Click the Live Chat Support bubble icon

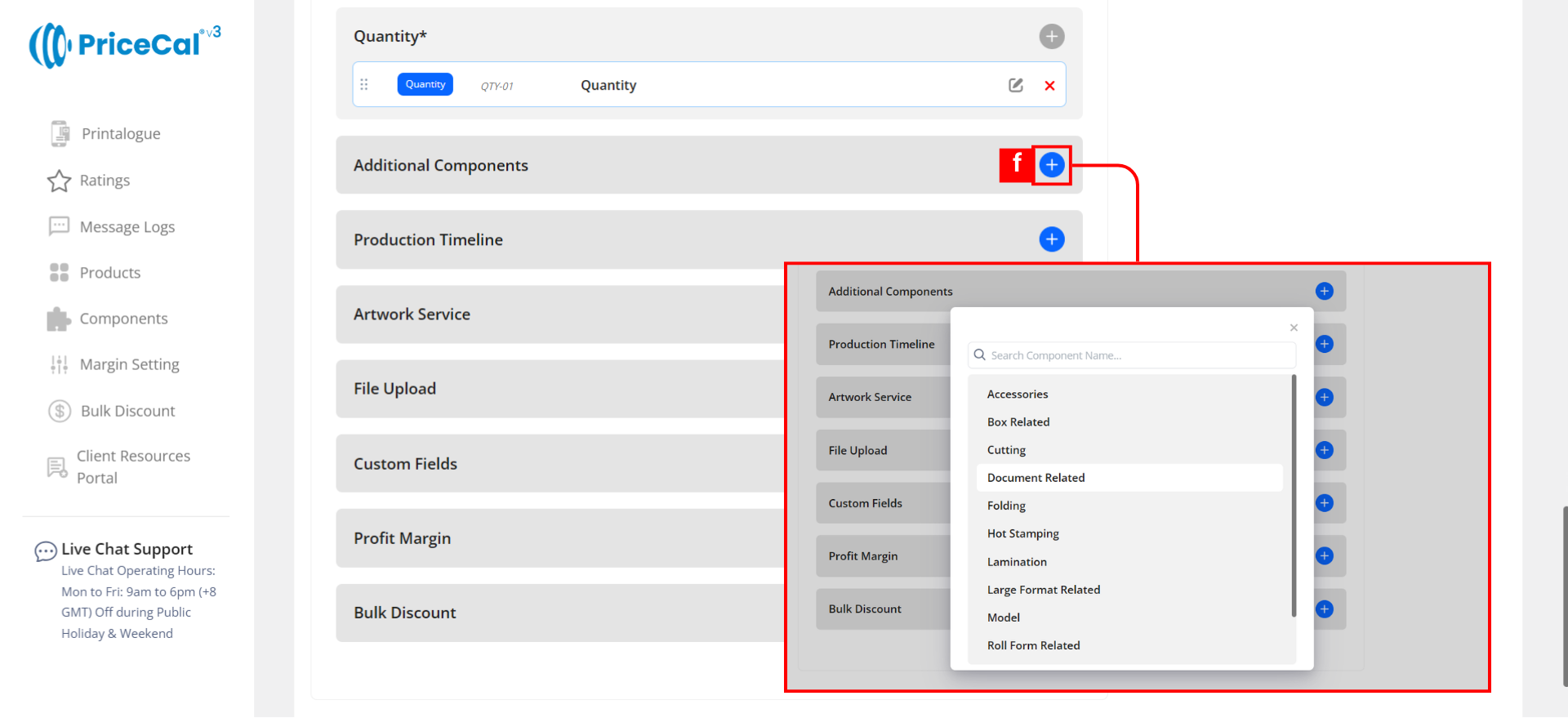[45, 551]
